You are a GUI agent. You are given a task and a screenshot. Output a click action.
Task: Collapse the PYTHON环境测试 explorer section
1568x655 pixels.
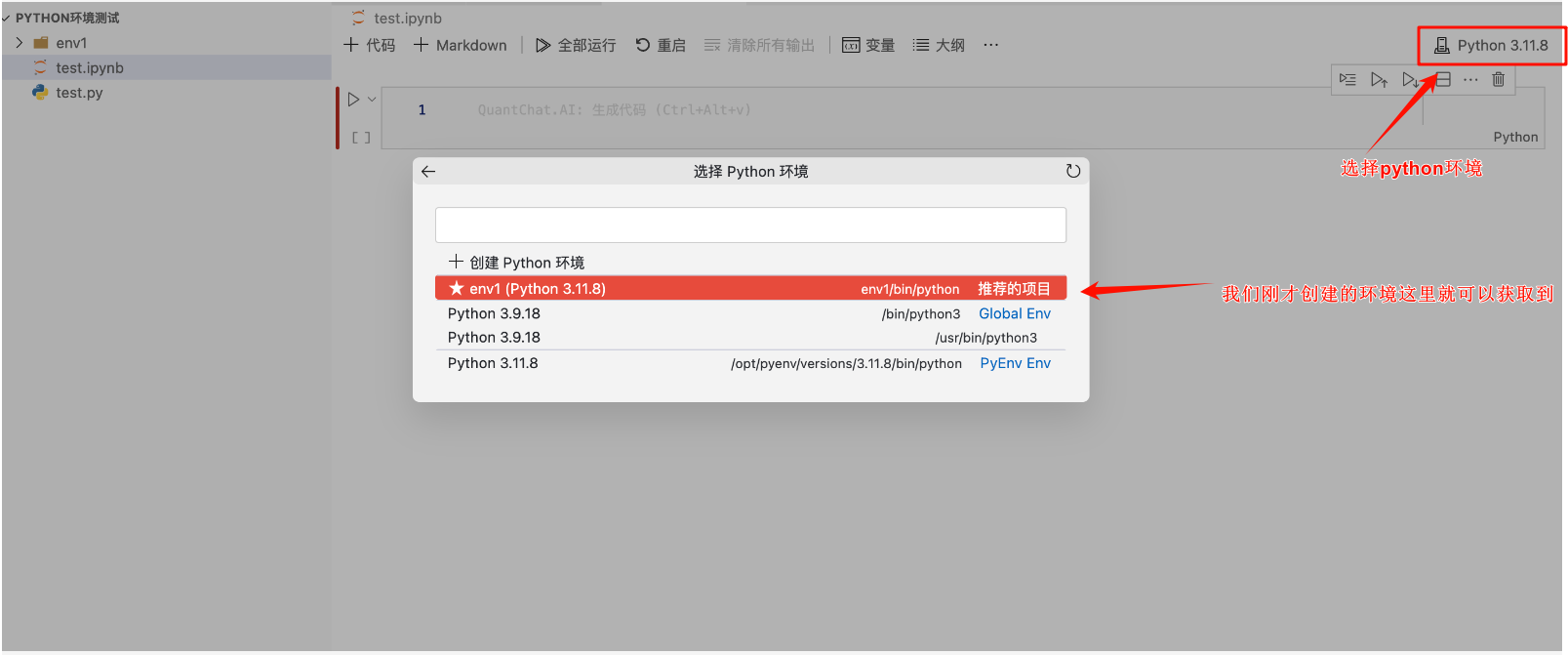point(7,19)
